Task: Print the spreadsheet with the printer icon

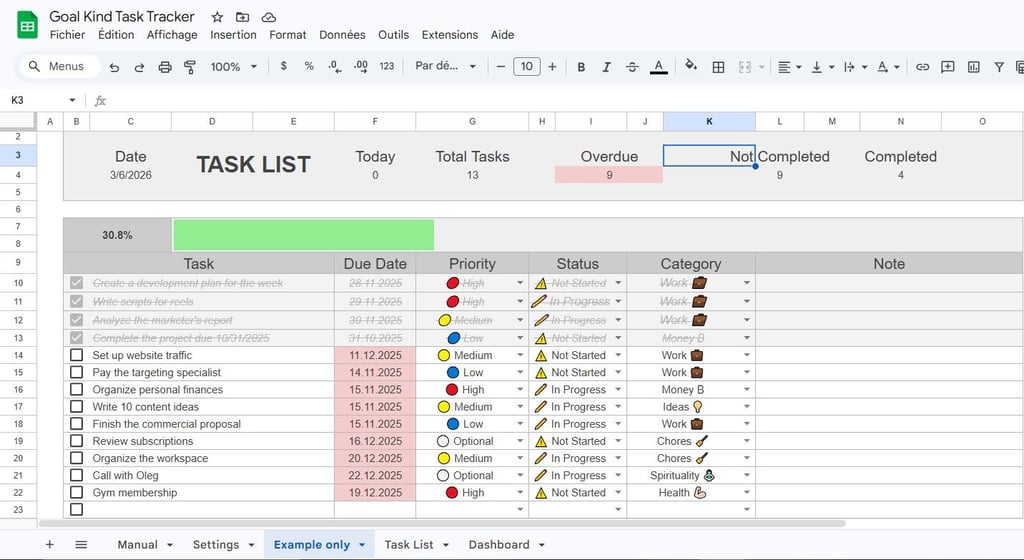Action: (x=165, y=67)
